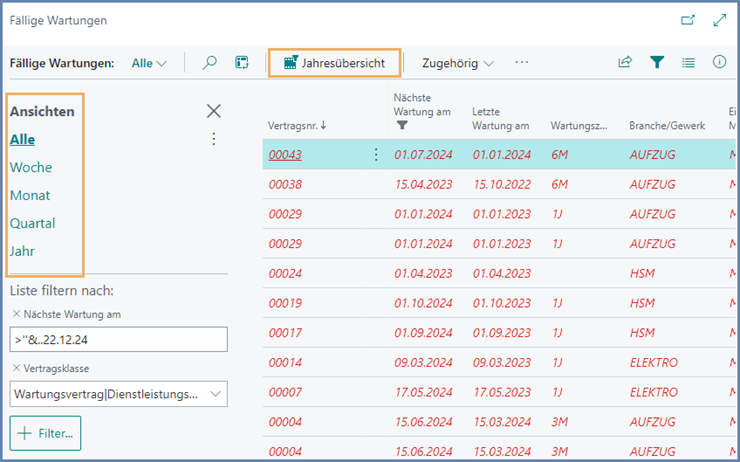Select the Woche view

tap(31, 167)
